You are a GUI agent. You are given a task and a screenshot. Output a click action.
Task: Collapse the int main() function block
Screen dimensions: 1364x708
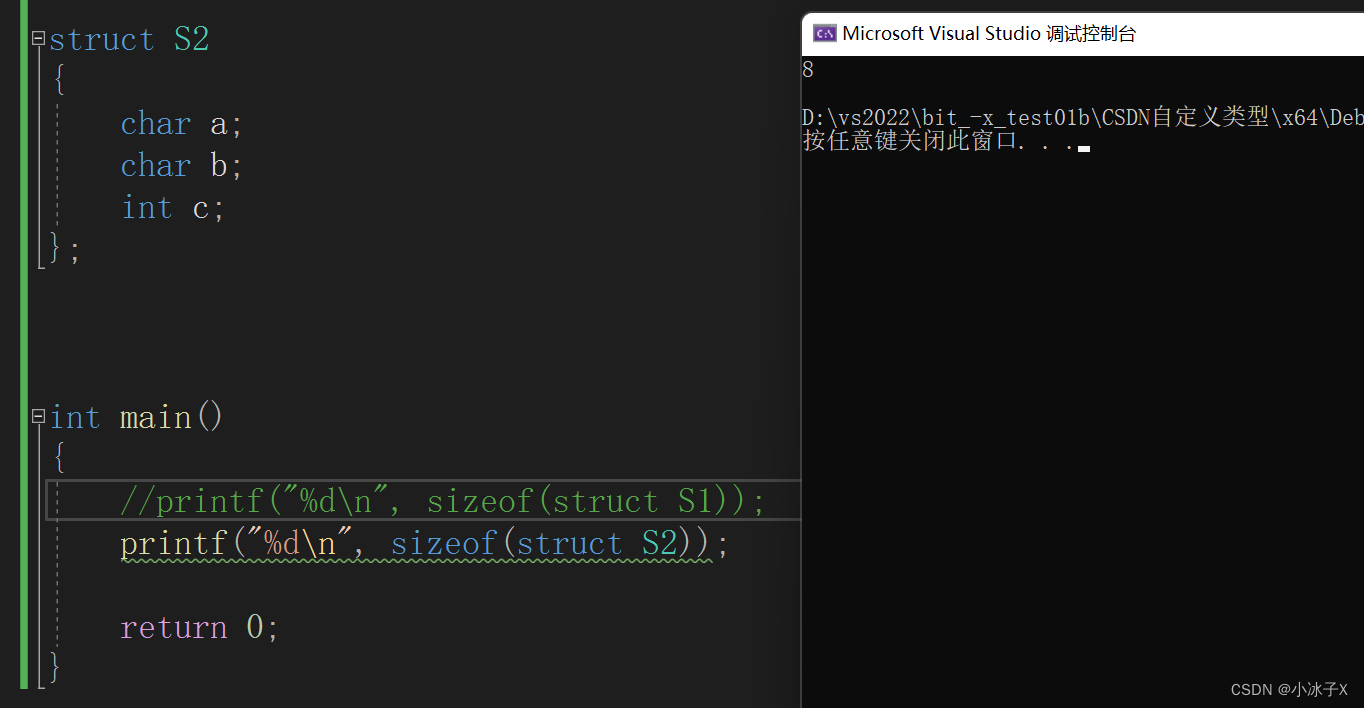(x=38, y=416)
